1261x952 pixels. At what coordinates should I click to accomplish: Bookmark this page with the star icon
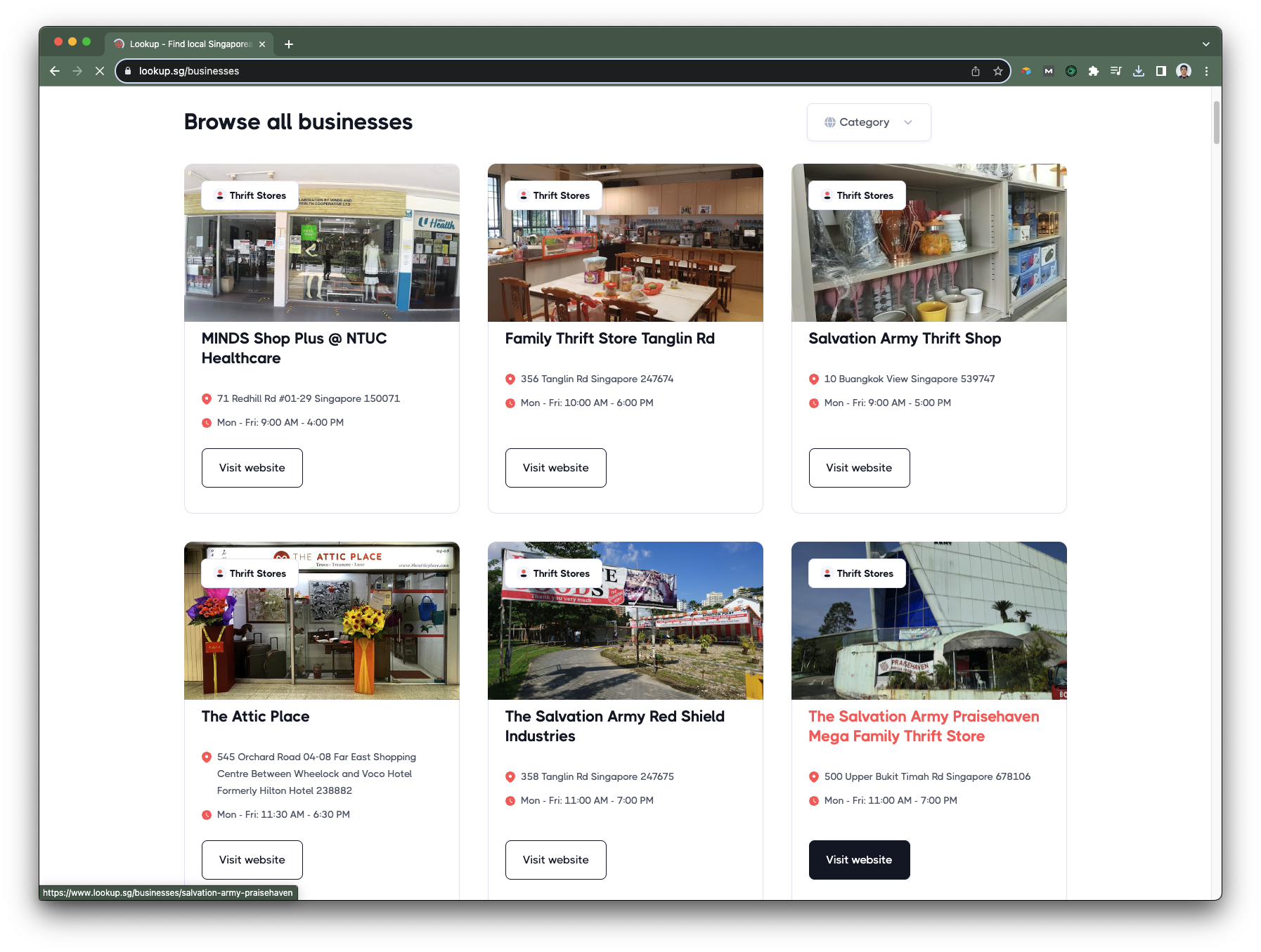pyautogui.click(x=997, y=71)
